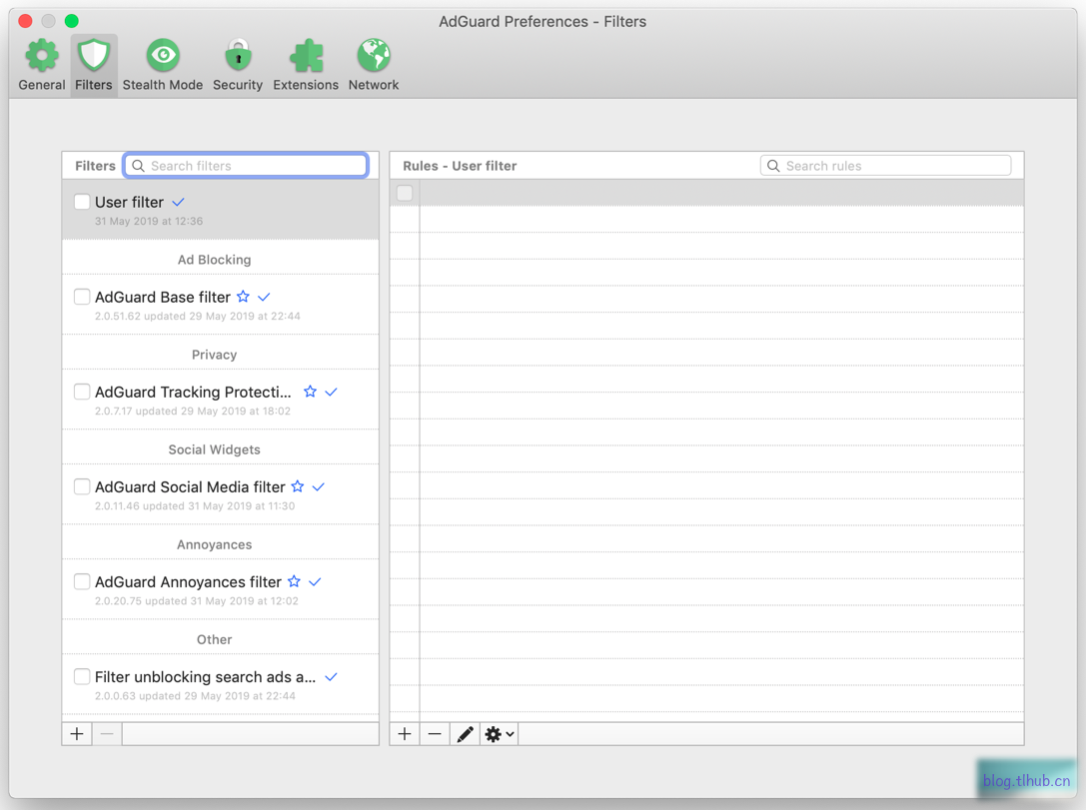This screenshot has height=810, width=1086.
Task: Select the Filters shield icon
Action: click(x=94, y=55)
